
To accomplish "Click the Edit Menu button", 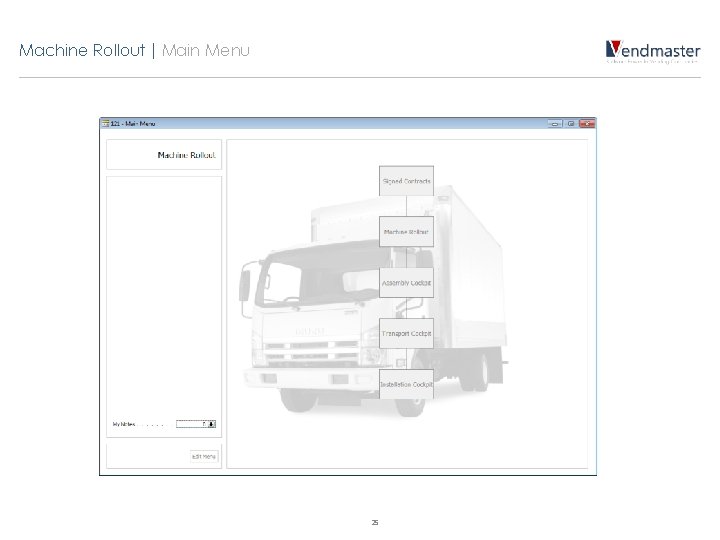I will [204, 456].
